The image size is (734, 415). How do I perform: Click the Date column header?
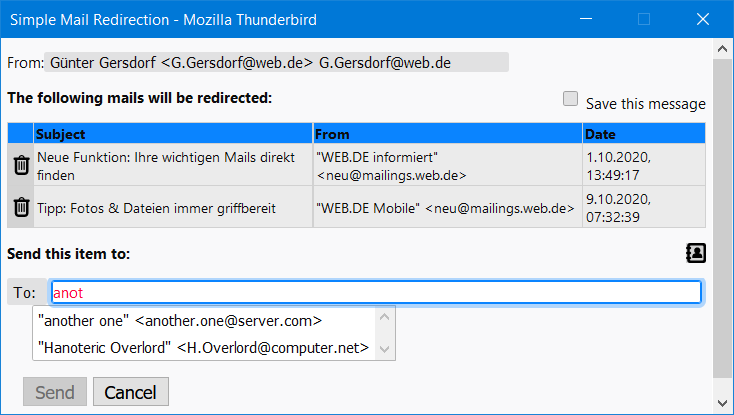click(x=644, y=134)
